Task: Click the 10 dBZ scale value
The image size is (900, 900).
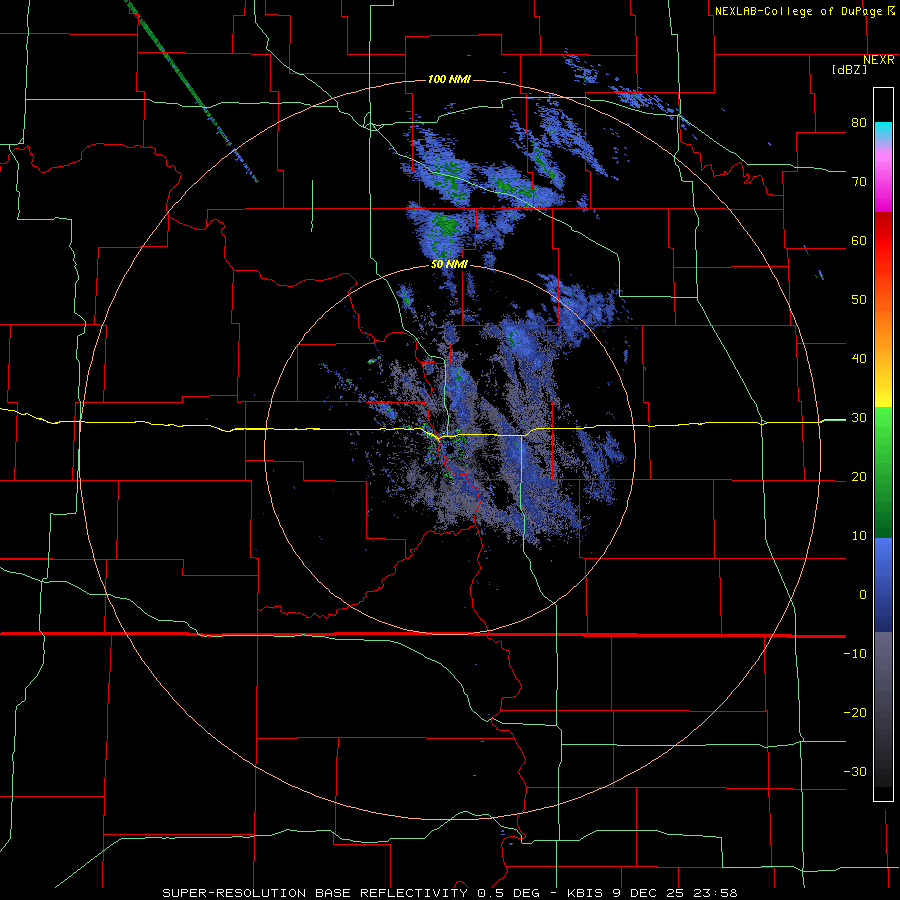Action: click(x=859, y=536)
